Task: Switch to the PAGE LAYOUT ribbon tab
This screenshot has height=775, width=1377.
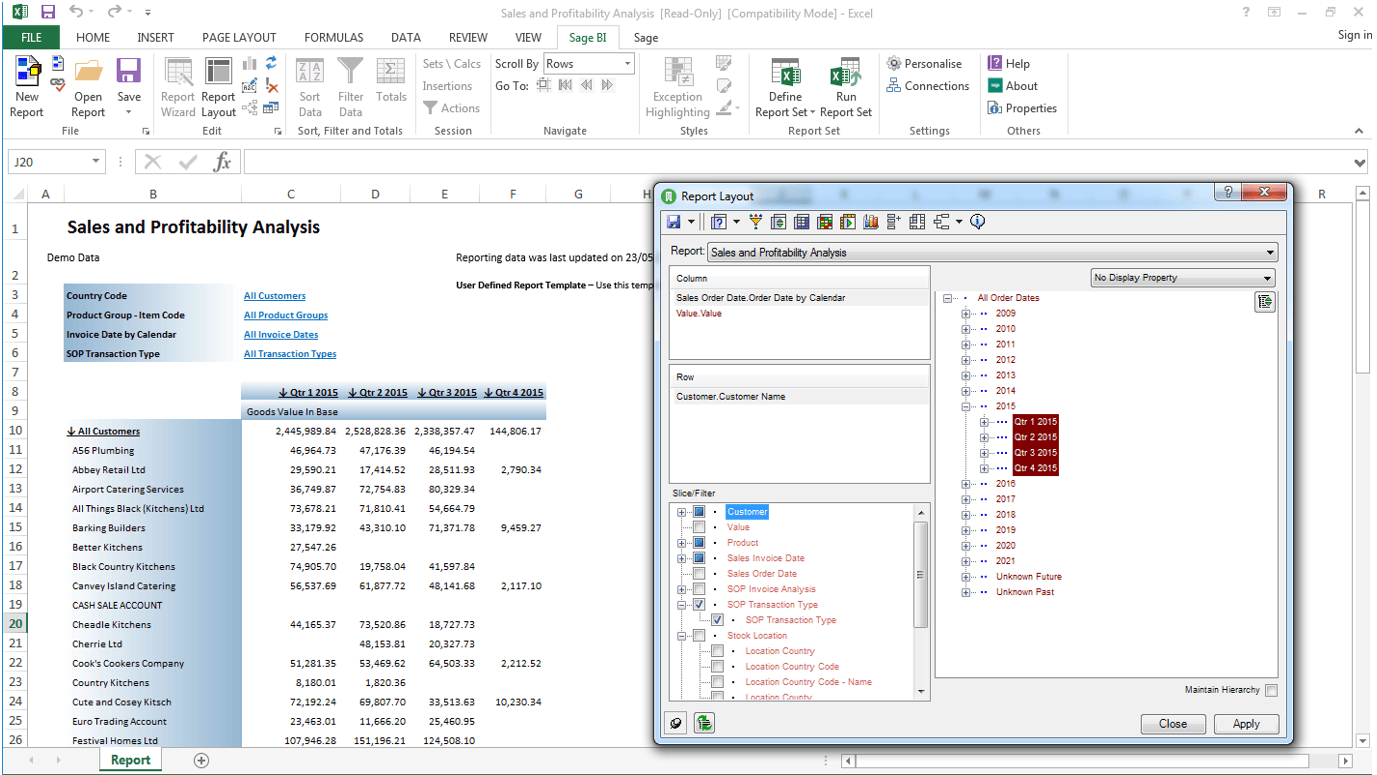Action: coord(239,37)
